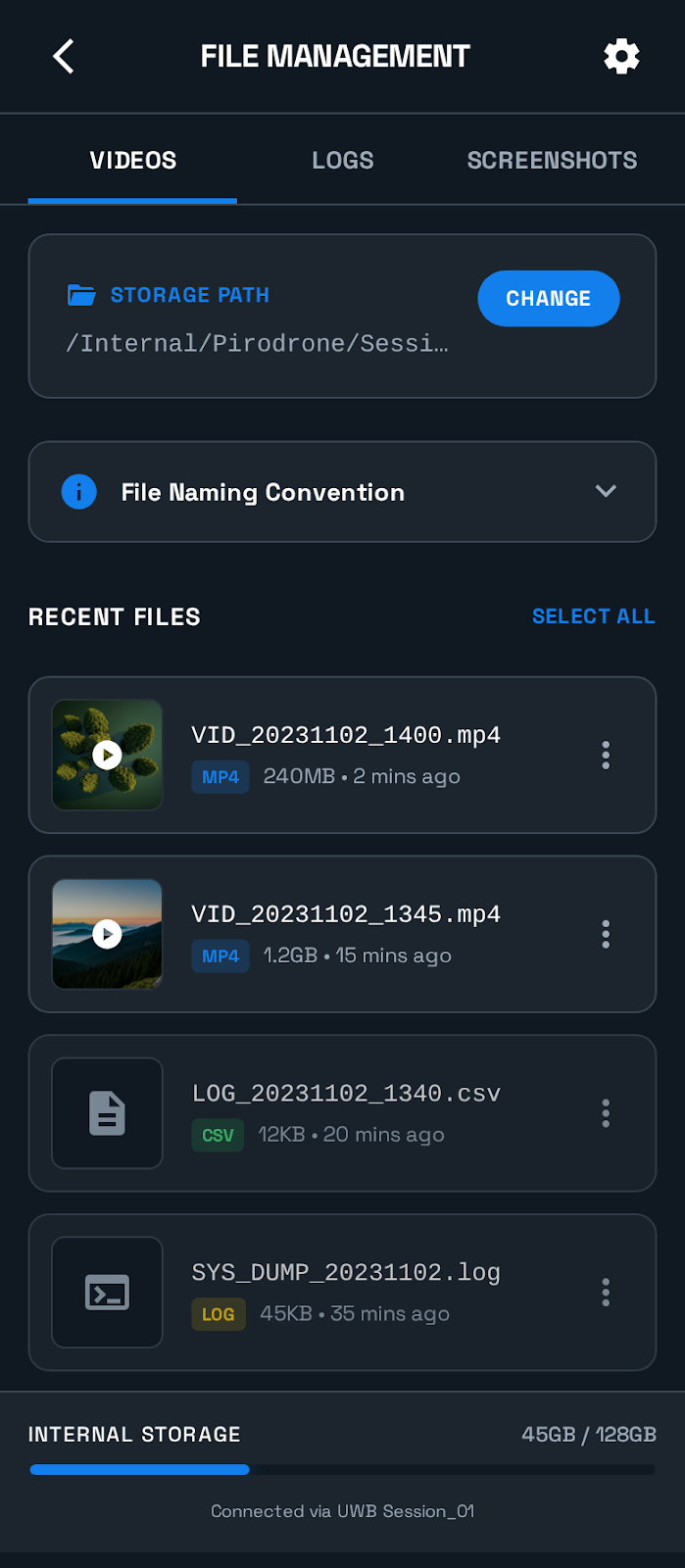Switch to the Screenshots tab
This screenshot has height=1568, width=685.
[x=552, y=160]
